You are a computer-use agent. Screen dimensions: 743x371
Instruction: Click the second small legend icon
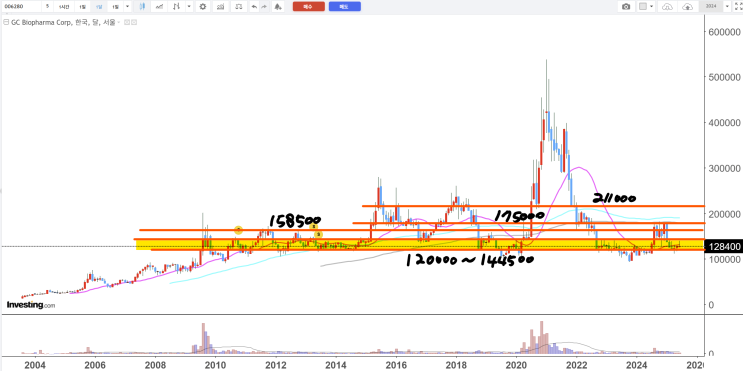point(134,22)
